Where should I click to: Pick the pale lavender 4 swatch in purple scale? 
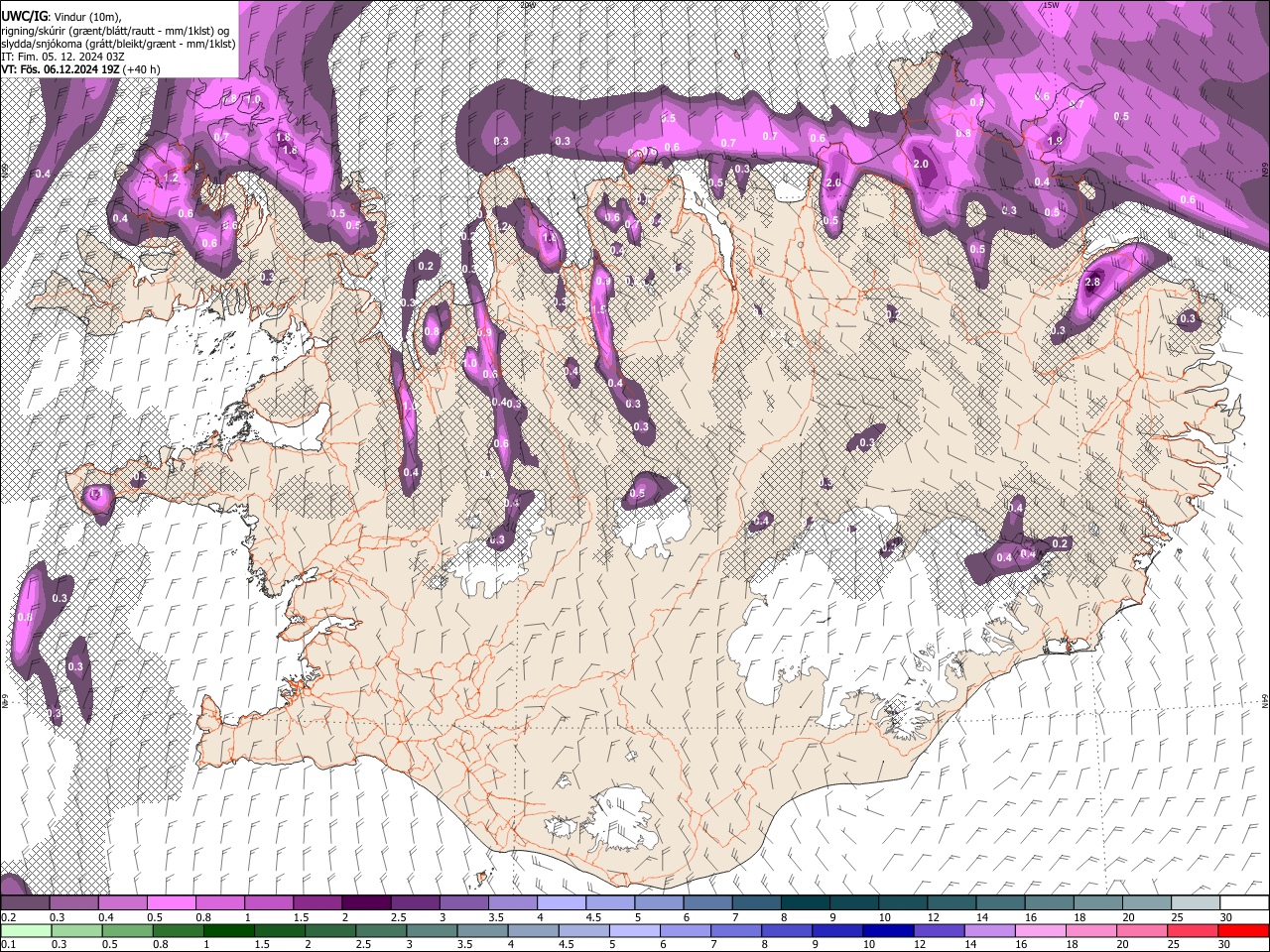(x=560, y=903)
